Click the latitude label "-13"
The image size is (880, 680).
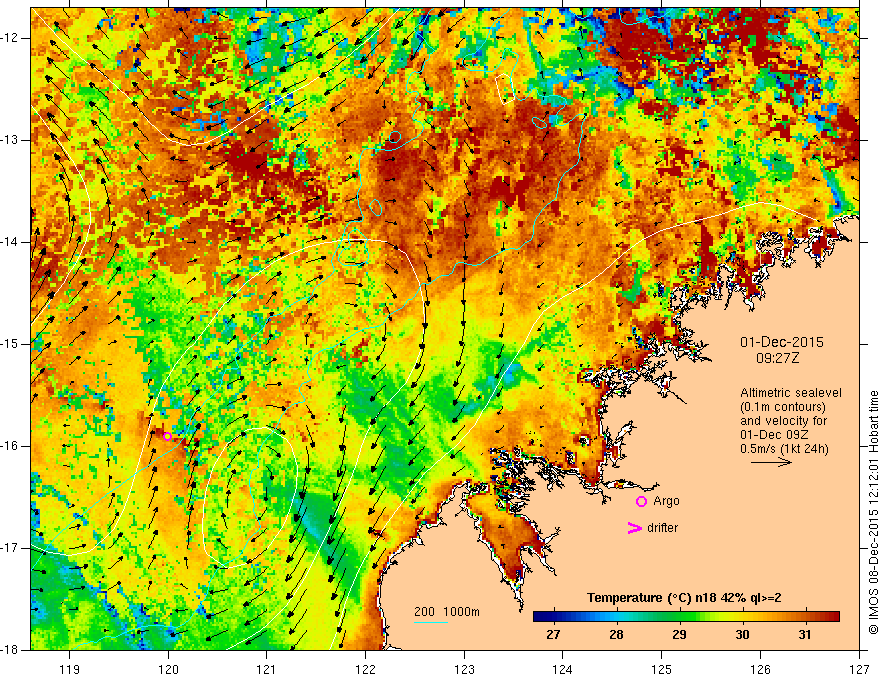pos(10,140)
